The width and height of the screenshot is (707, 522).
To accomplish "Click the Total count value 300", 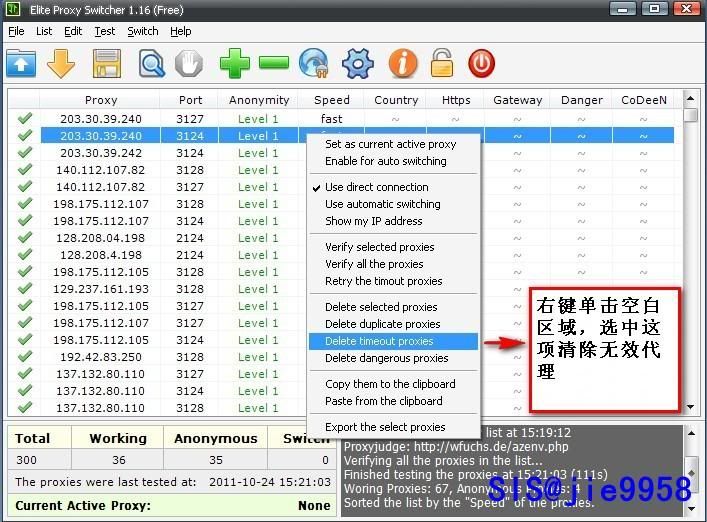I will (26, 460).
